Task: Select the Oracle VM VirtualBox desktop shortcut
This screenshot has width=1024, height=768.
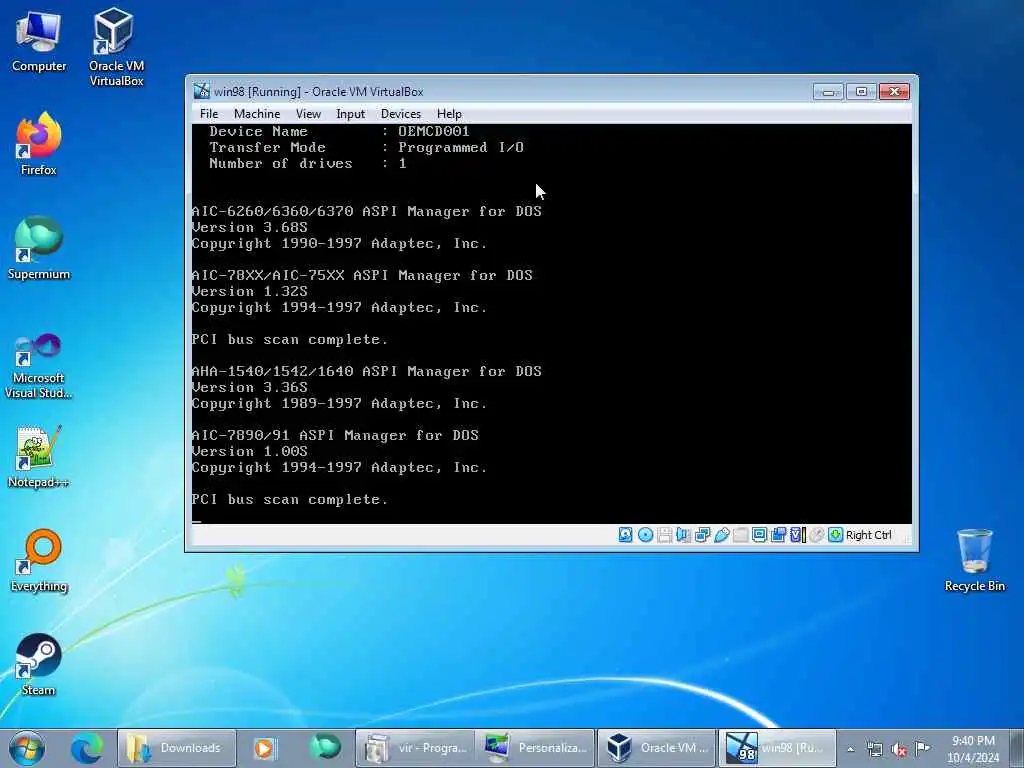Action: (x=116, y=47)
